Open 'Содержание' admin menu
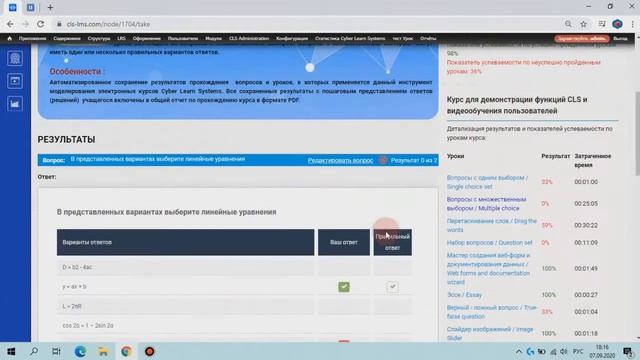The image size is (640, 360). (x=67, y=38)
